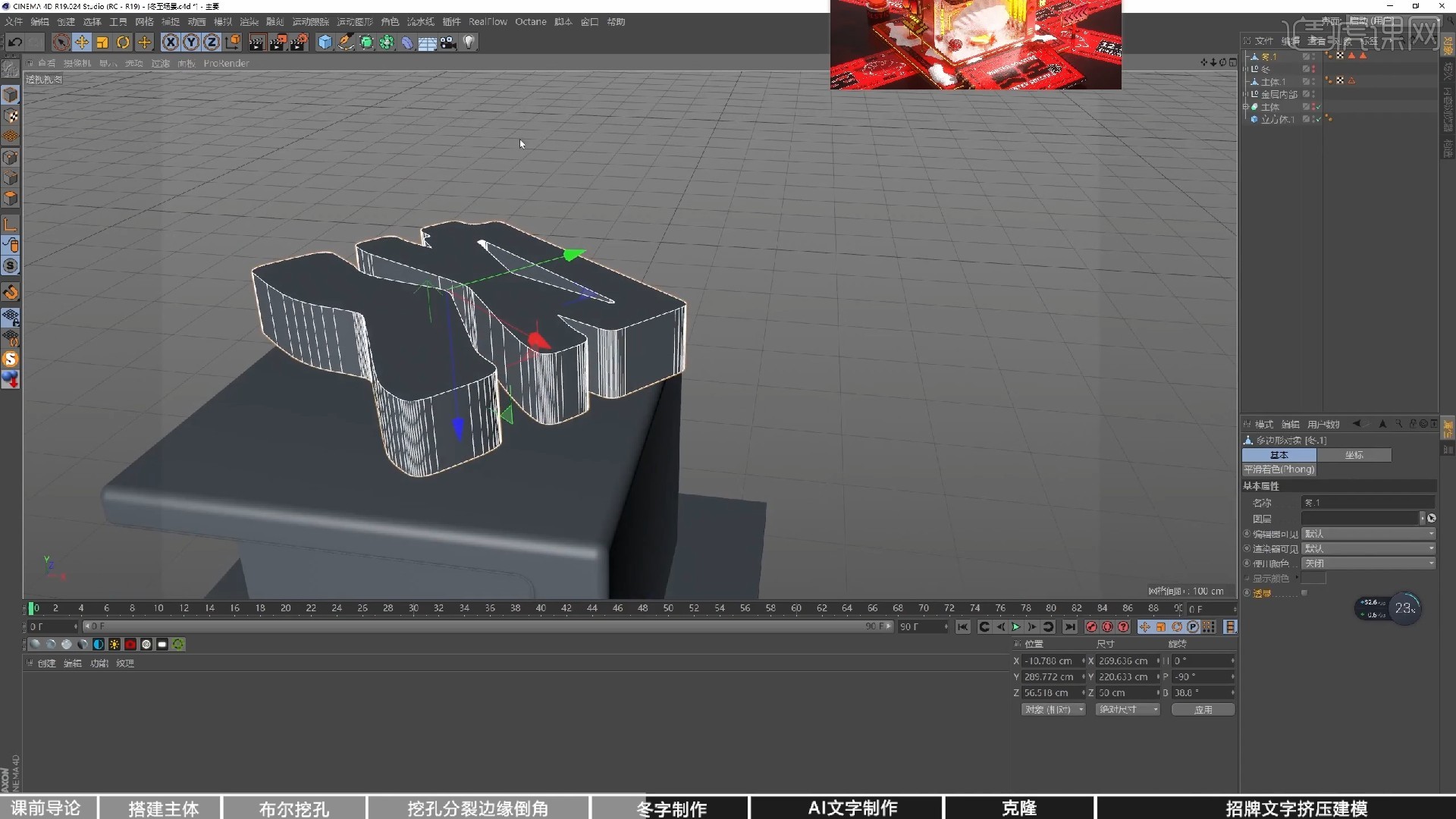
Task: Open the 运动图形 menu
Action: pos(355,22)
